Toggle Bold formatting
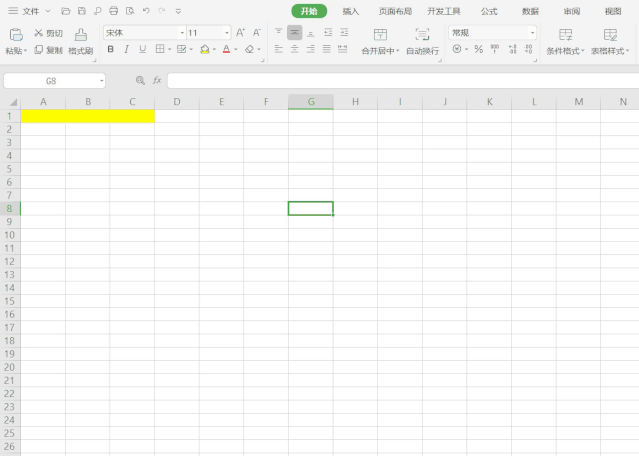Viewport: 639px width, 456px height. click(x=110, y=49)
